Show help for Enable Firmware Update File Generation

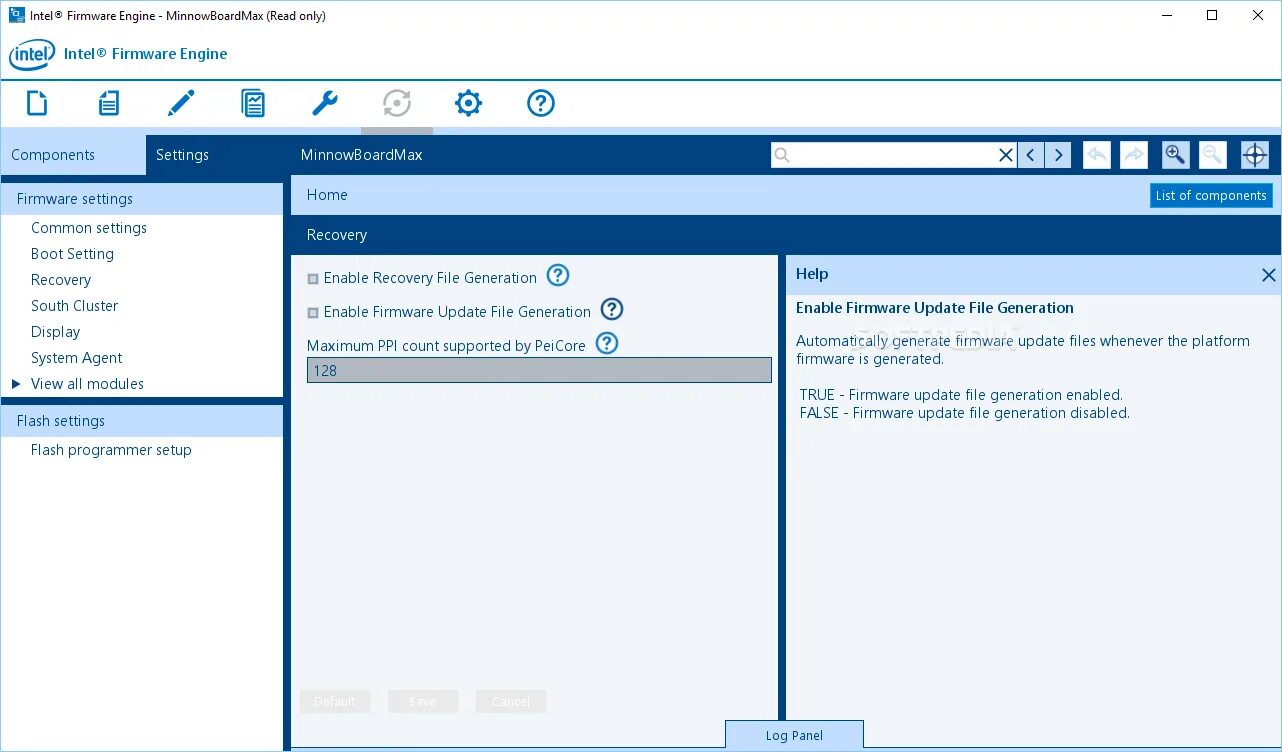[612, 310]
